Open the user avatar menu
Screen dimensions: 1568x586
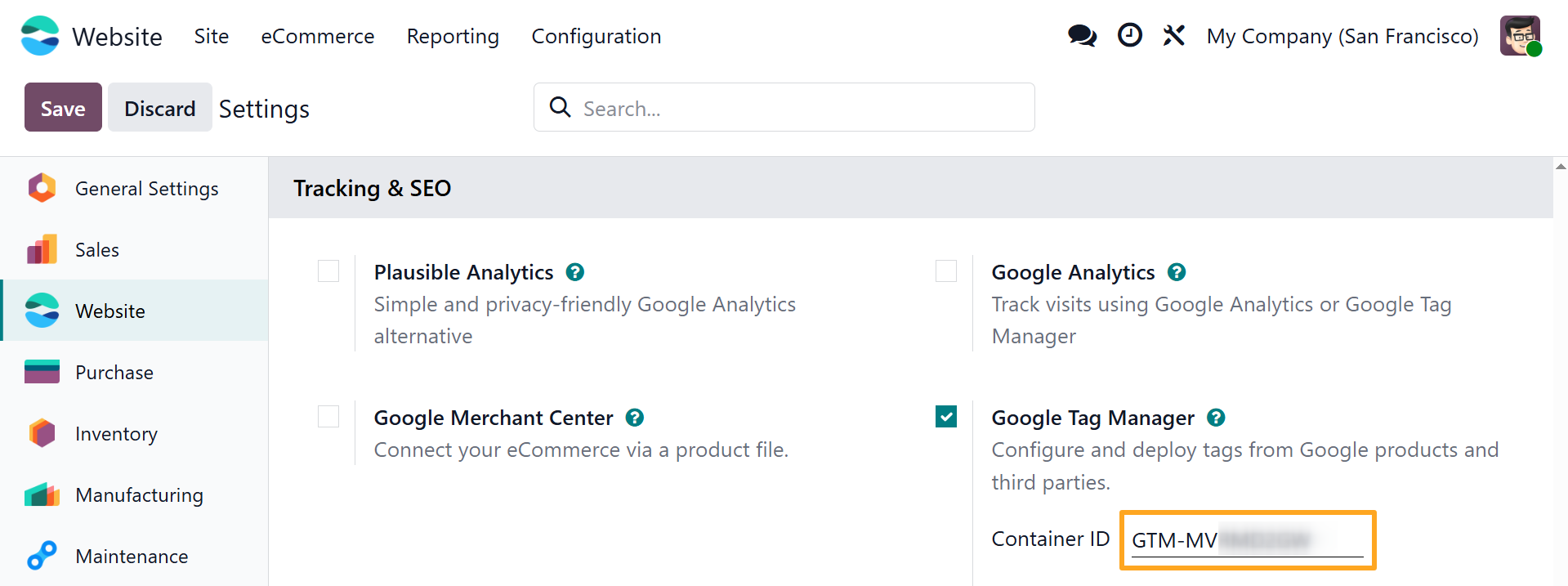coord(1520,36)
